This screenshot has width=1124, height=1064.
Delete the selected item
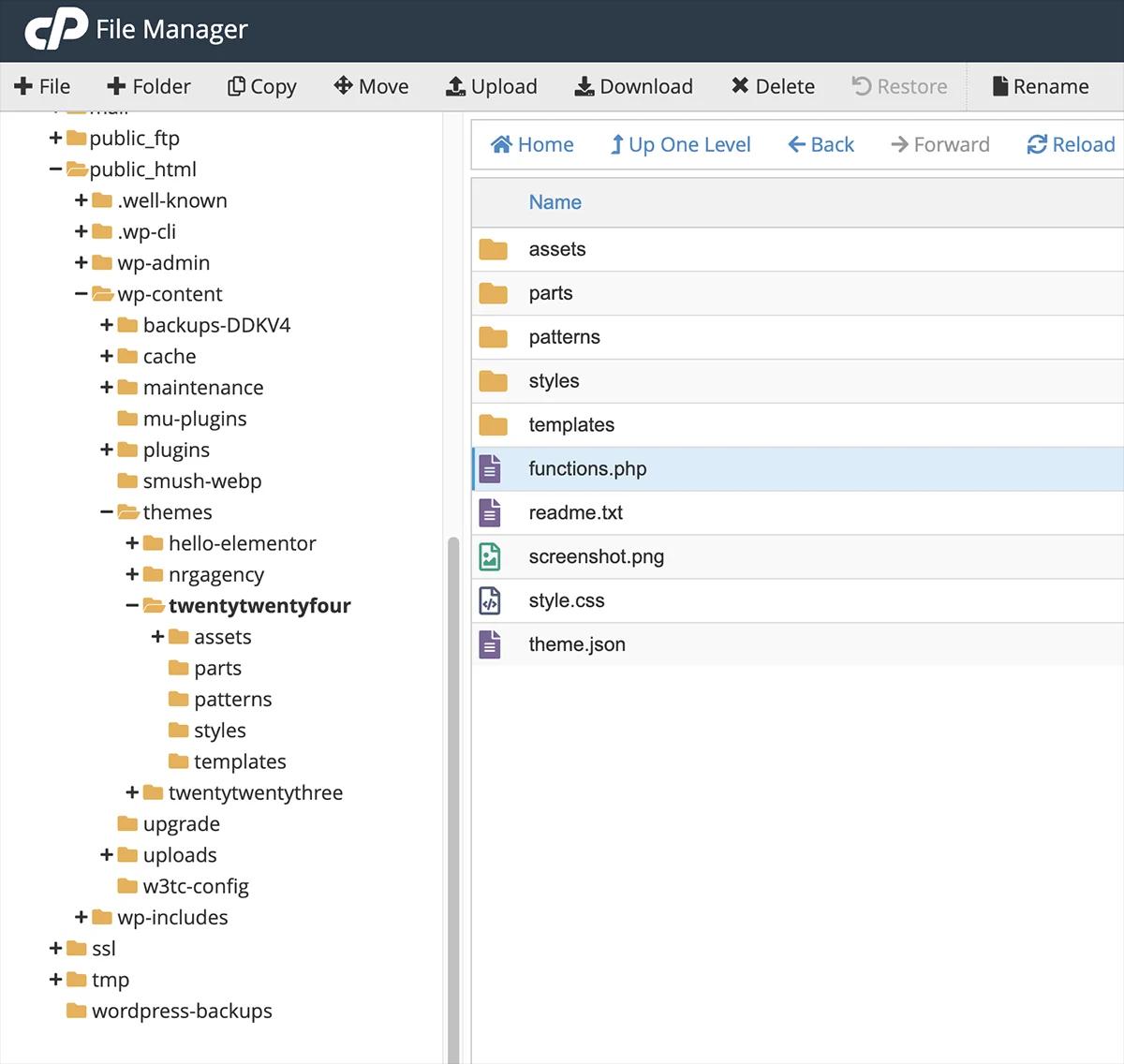click(773, 86)
